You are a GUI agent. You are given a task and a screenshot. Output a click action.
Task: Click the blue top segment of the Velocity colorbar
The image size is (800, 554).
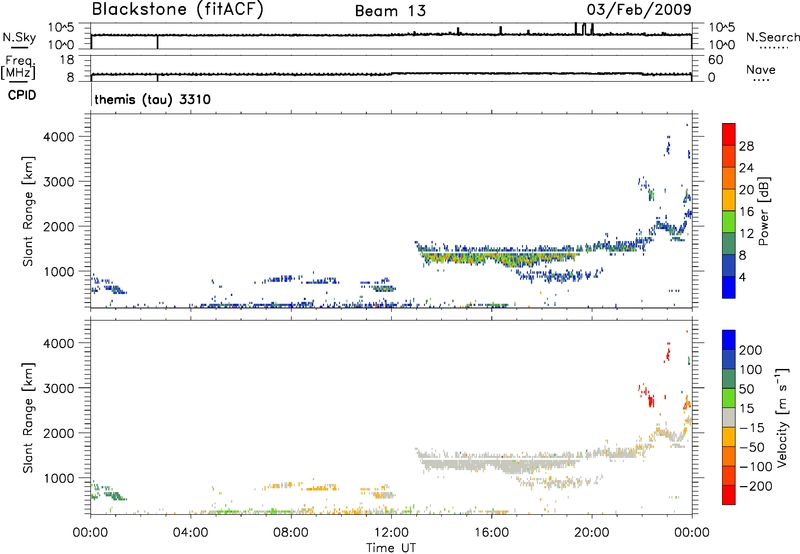pyautogui.click(x=729, y=339)
